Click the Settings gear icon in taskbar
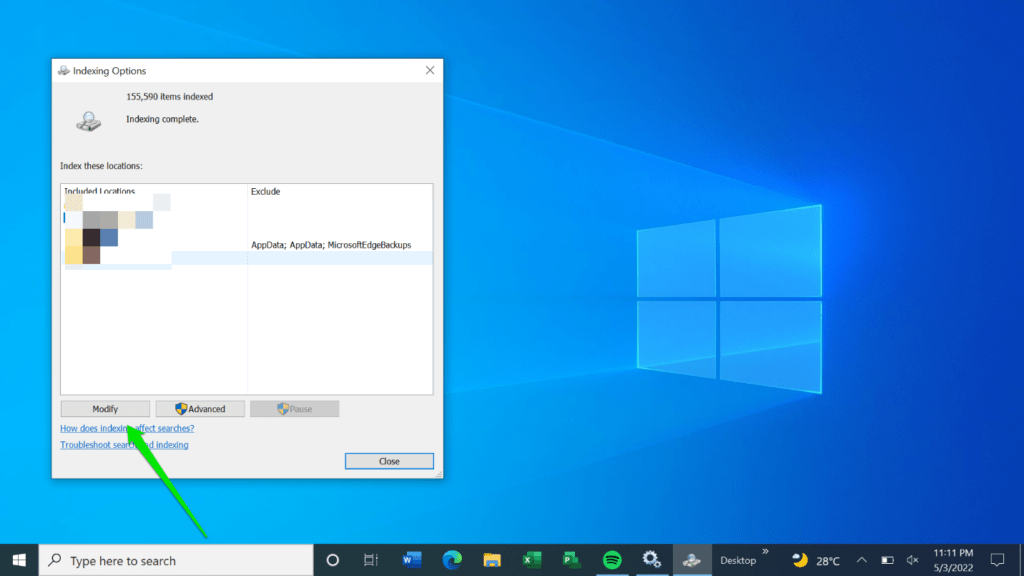Viewport: 1024px width, 576px height. click(x=650, y=560)
